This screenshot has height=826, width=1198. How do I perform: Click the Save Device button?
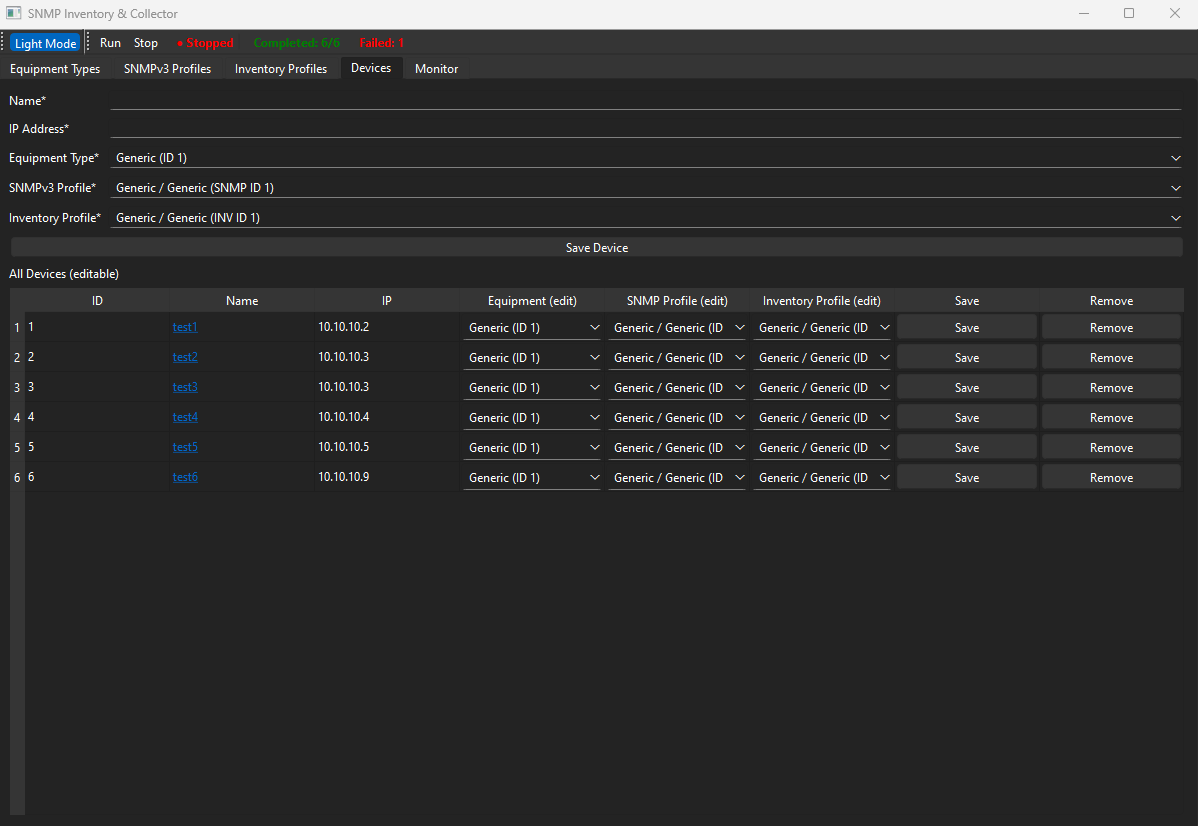click(x=596, y=247)
